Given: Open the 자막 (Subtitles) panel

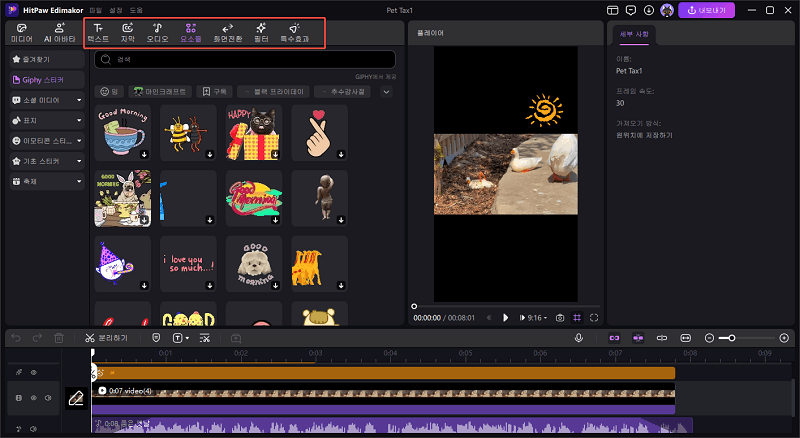Looking at the screenshot, I should point(128,32).
